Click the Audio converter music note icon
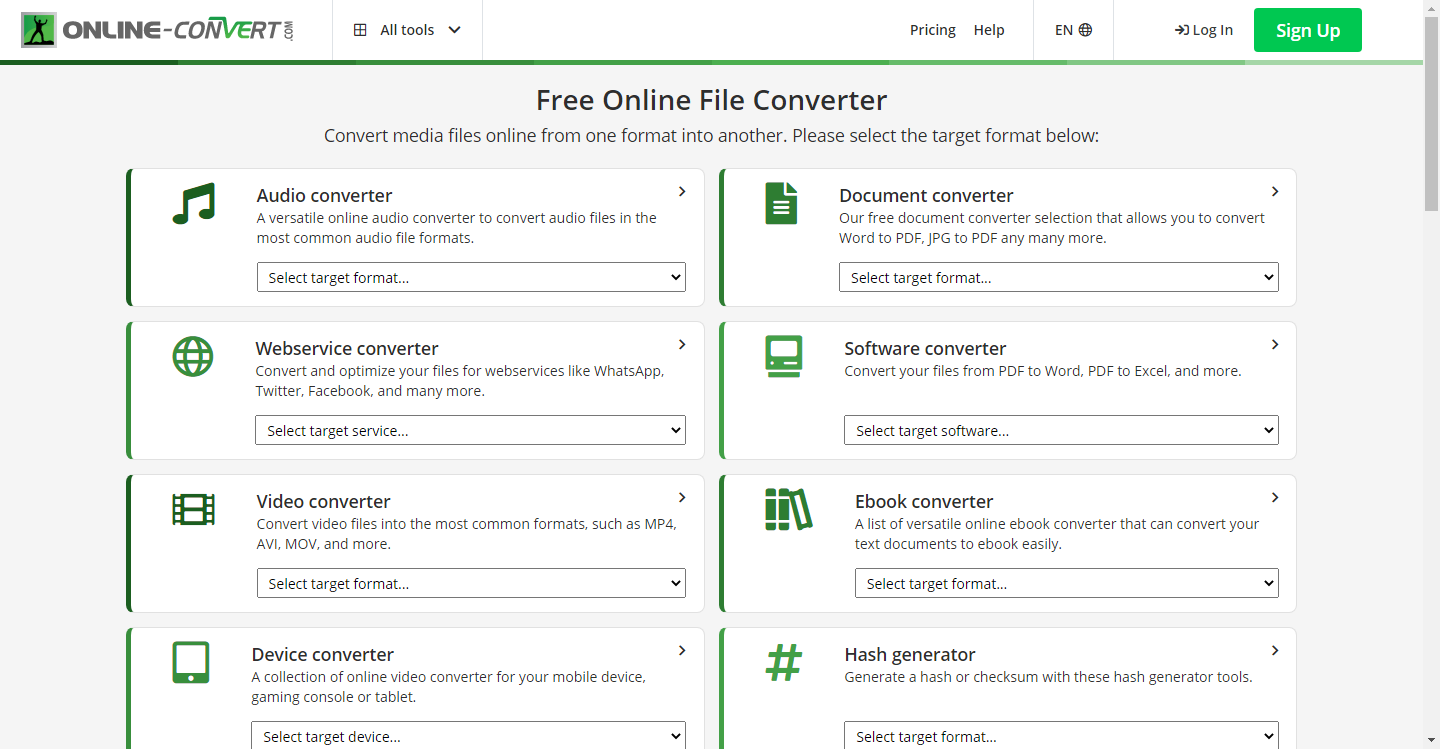Image resolution: width=1440 pixels, height=749 pixels. 193,203
